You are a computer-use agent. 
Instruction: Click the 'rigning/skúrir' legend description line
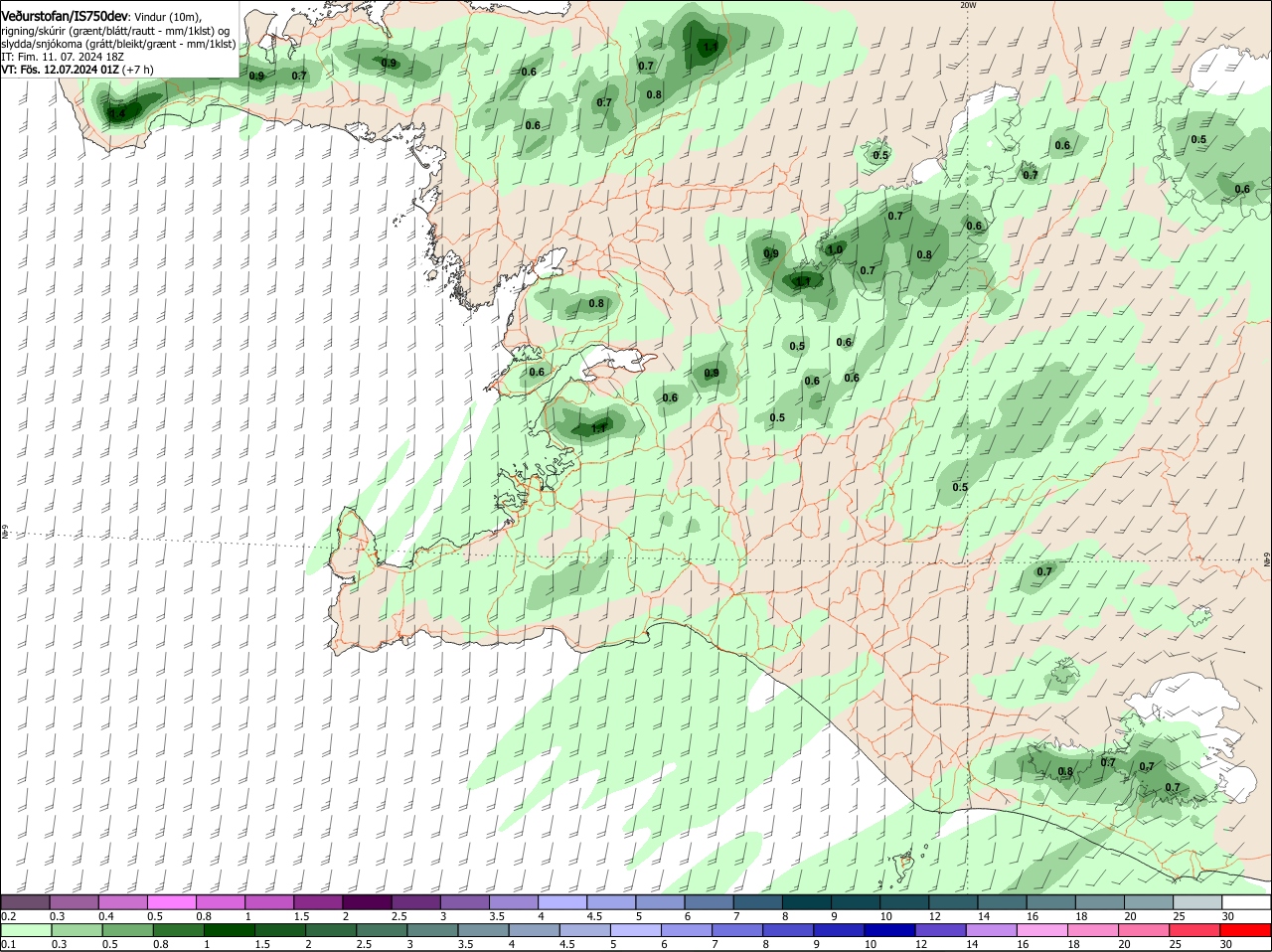(115, 31)
